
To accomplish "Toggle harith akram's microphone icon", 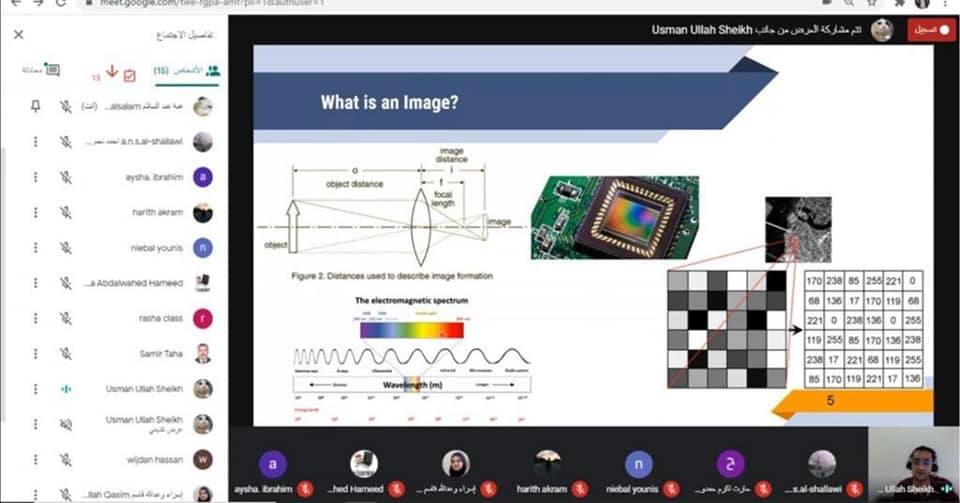I will coord(66,212).
